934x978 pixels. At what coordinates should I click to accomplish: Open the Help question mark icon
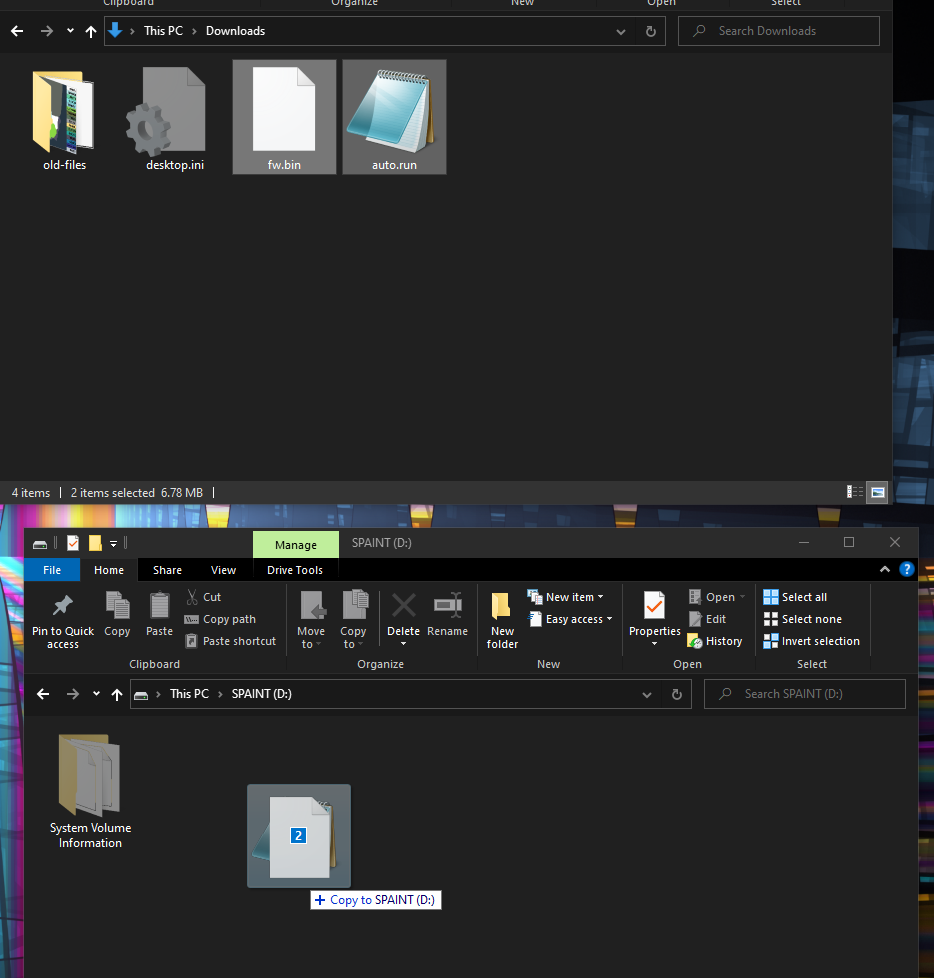pos(907,569)
